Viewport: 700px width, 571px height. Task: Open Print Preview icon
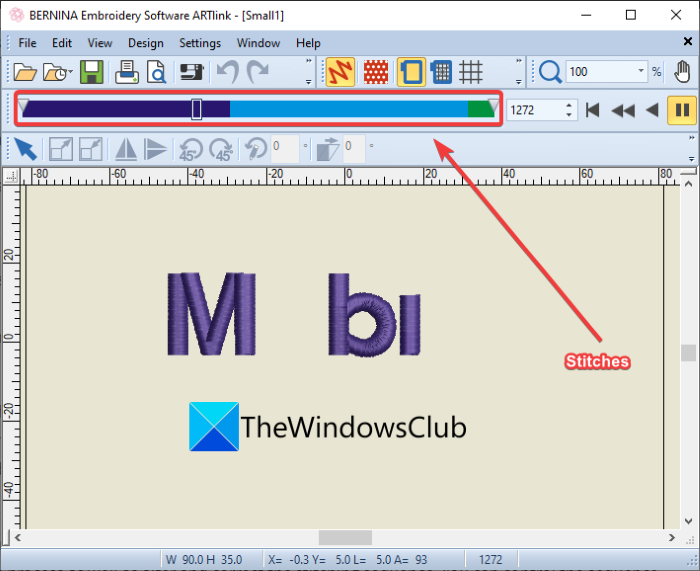tap(156, 72)
